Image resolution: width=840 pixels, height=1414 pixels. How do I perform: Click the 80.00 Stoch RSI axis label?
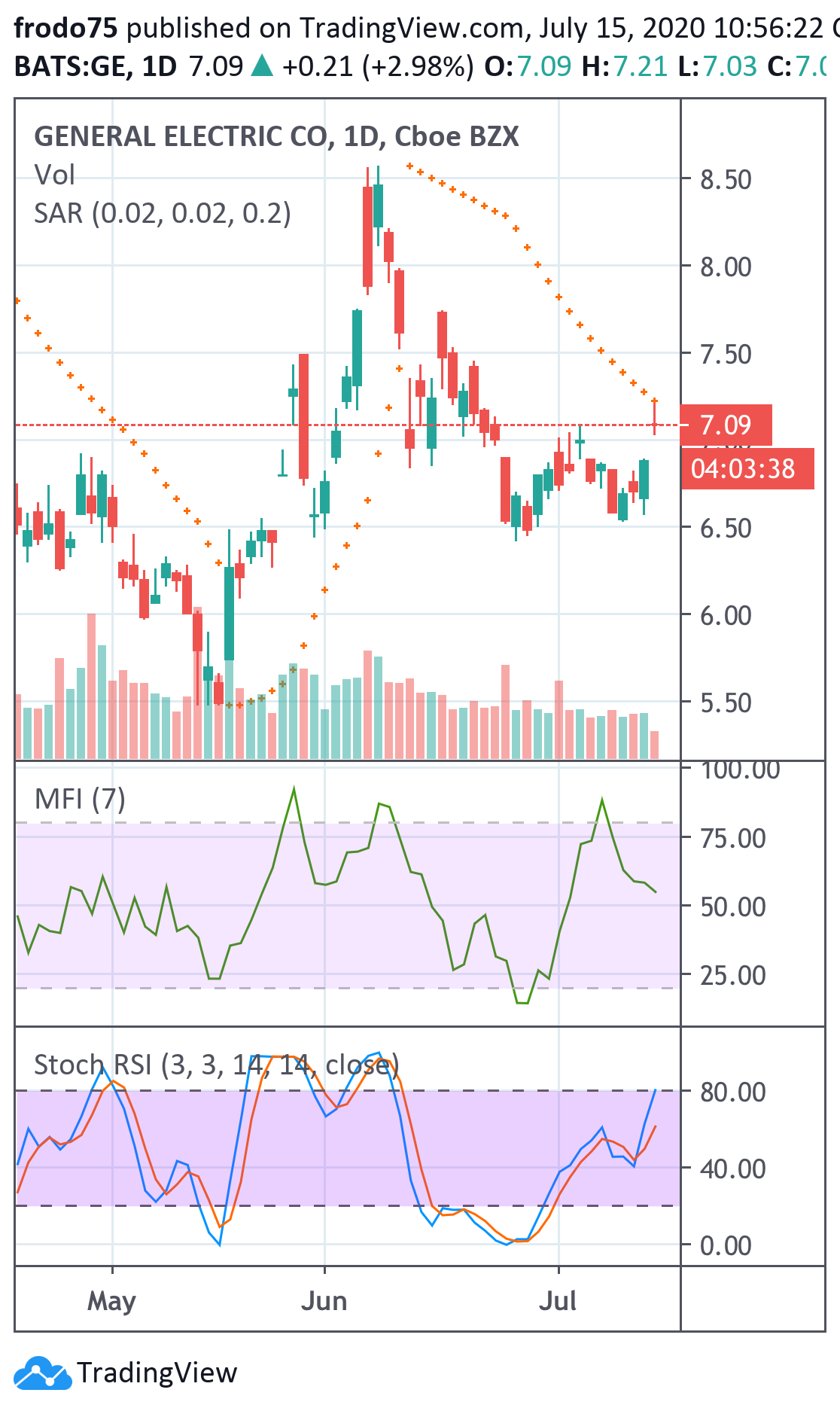pyautogui.click(x=732, y=1092)
